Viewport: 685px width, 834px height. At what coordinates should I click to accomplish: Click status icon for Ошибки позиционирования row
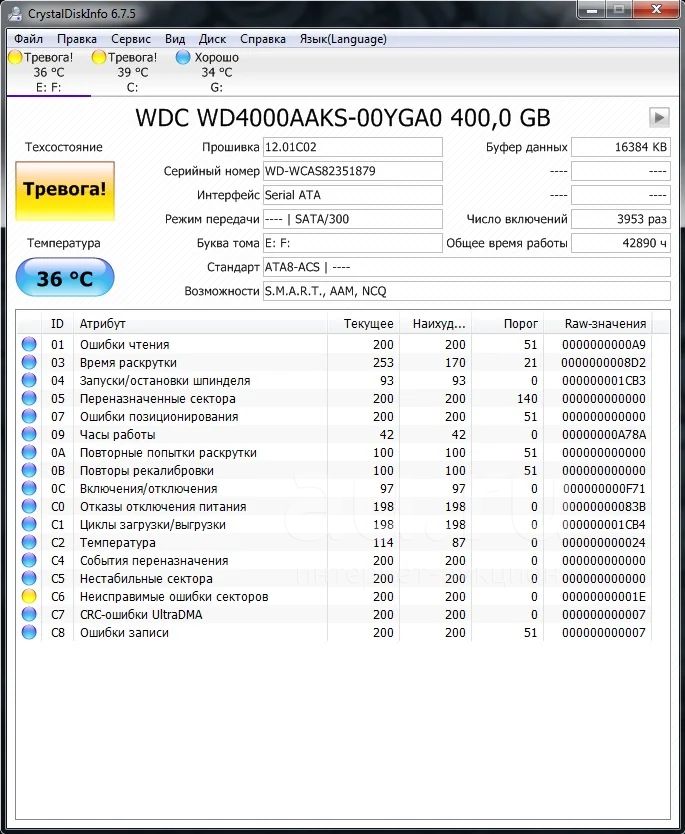(29, 416)
